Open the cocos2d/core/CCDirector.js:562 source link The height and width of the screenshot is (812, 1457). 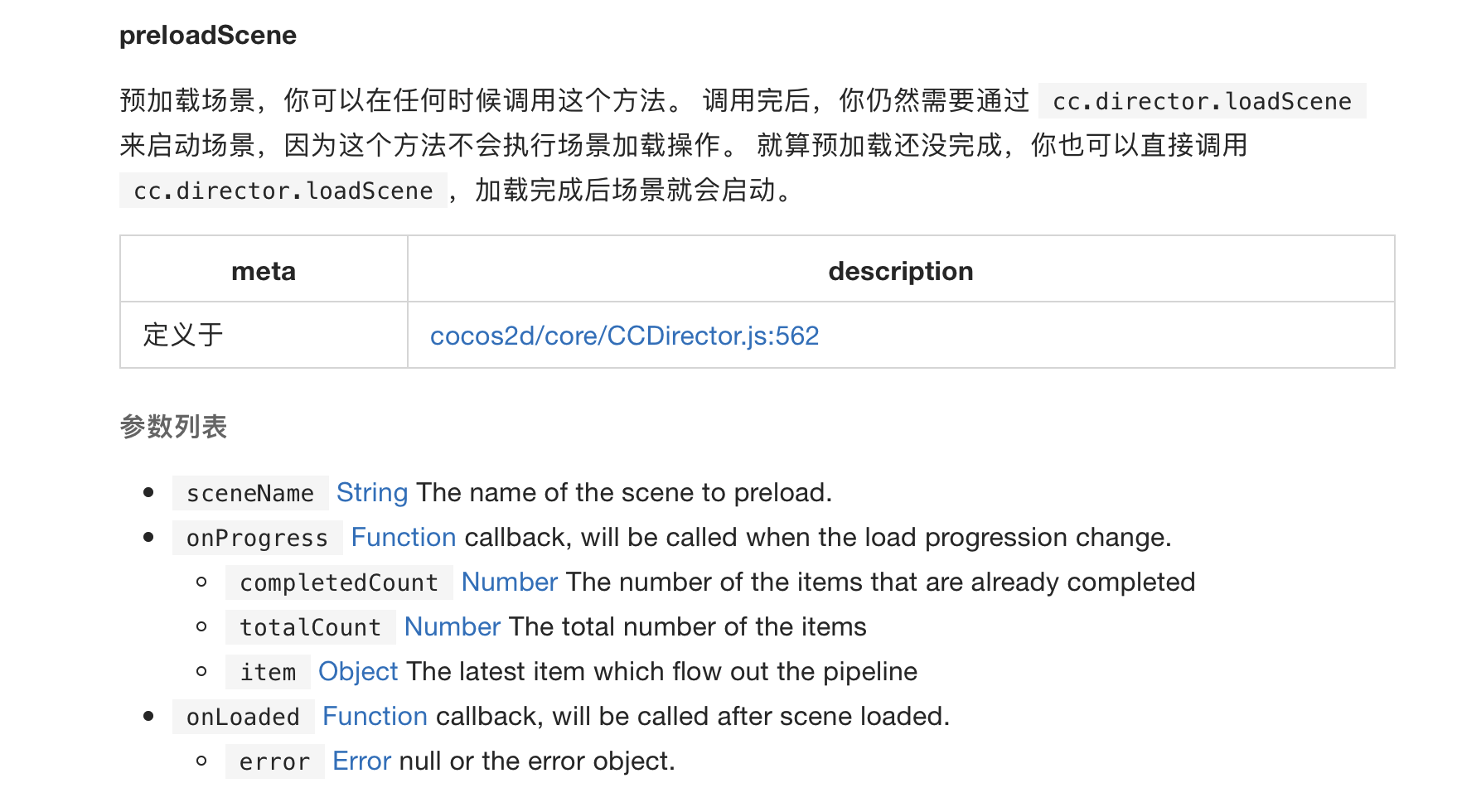pyautogui.click(x=624, y=336)
